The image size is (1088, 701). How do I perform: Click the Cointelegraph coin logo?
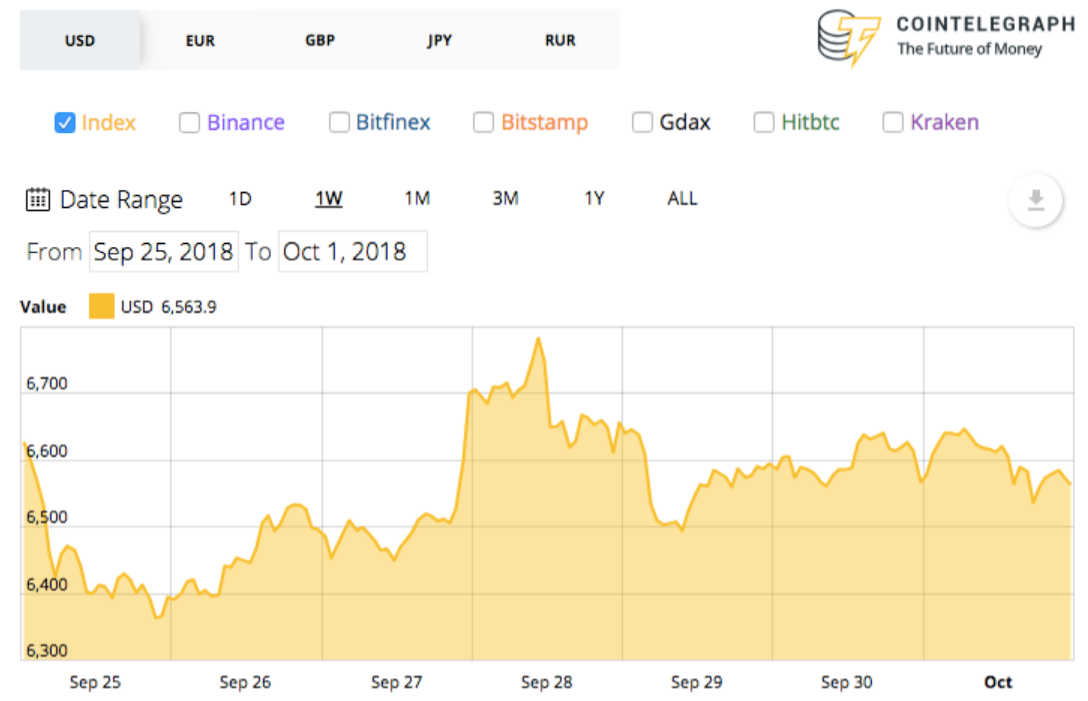point(848,37)
